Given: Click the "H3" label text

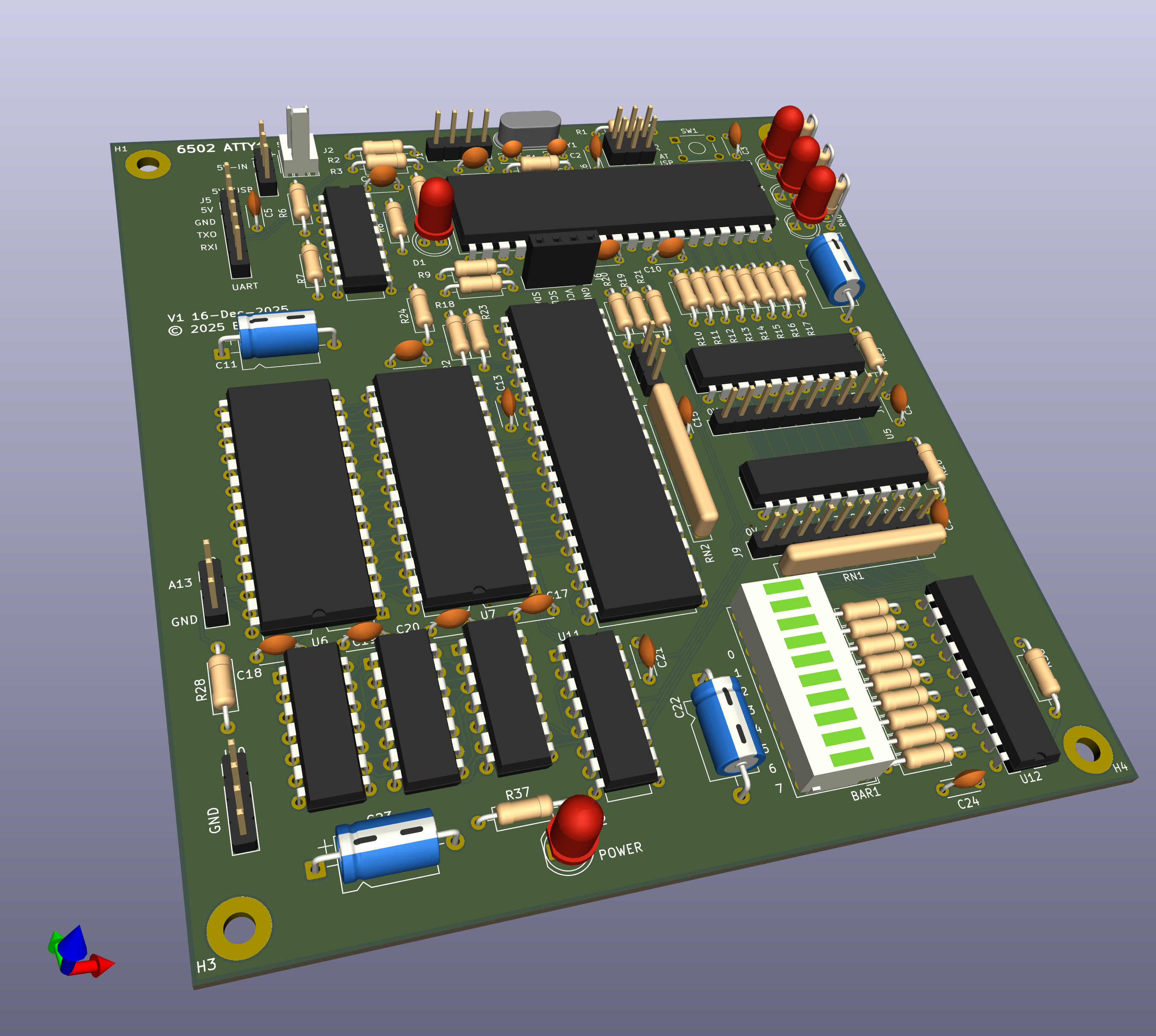Looking at the screenshot, I should pyautogui.click(x=206, y=966).
